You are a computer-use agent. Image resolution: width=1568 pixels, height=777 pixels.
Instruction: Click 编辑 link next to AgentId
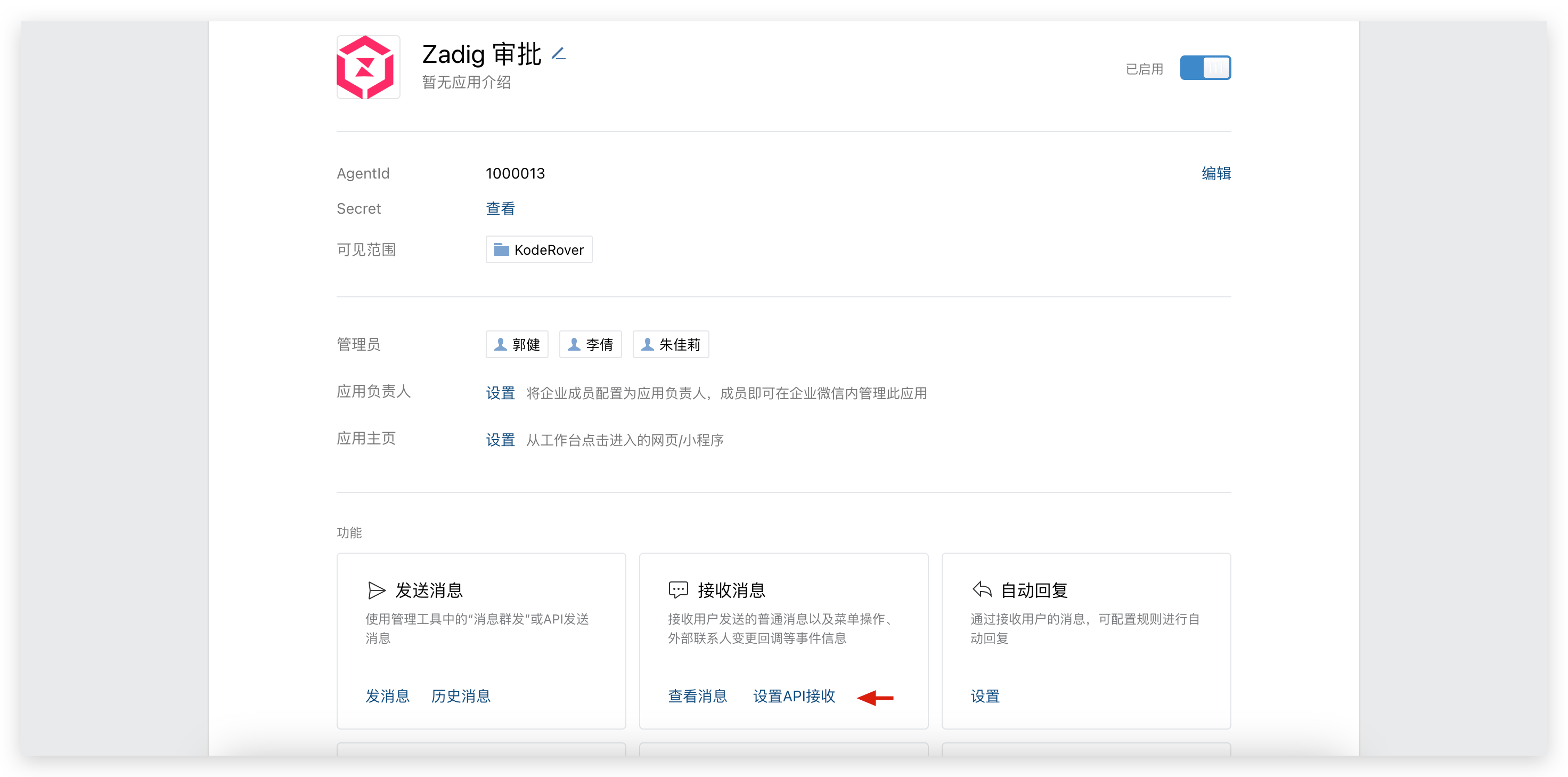tap(1215, 174)
